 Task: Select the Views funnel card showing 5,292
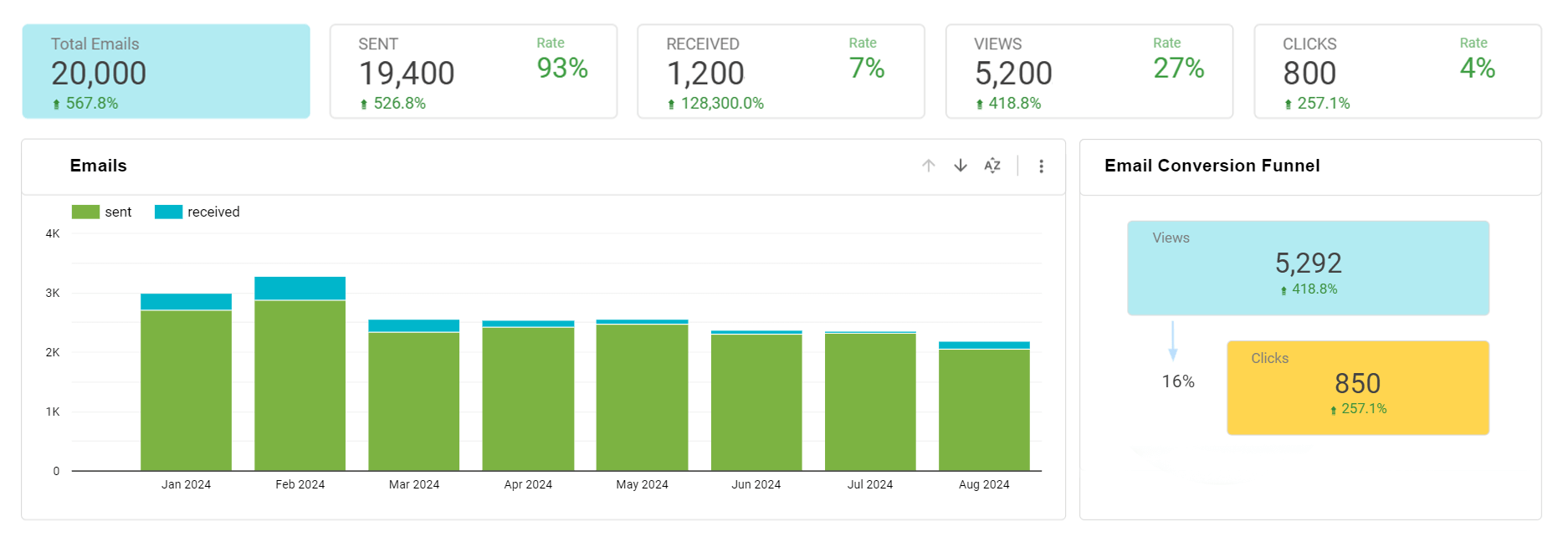coord(1308,268)
